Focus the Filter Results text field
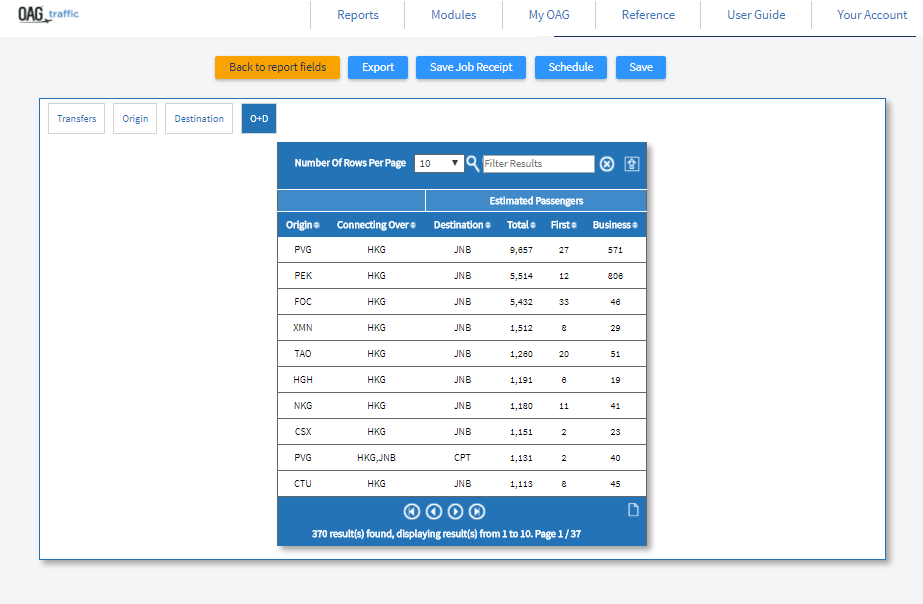Viewport: 923px width, 604px height. (538, 163)
